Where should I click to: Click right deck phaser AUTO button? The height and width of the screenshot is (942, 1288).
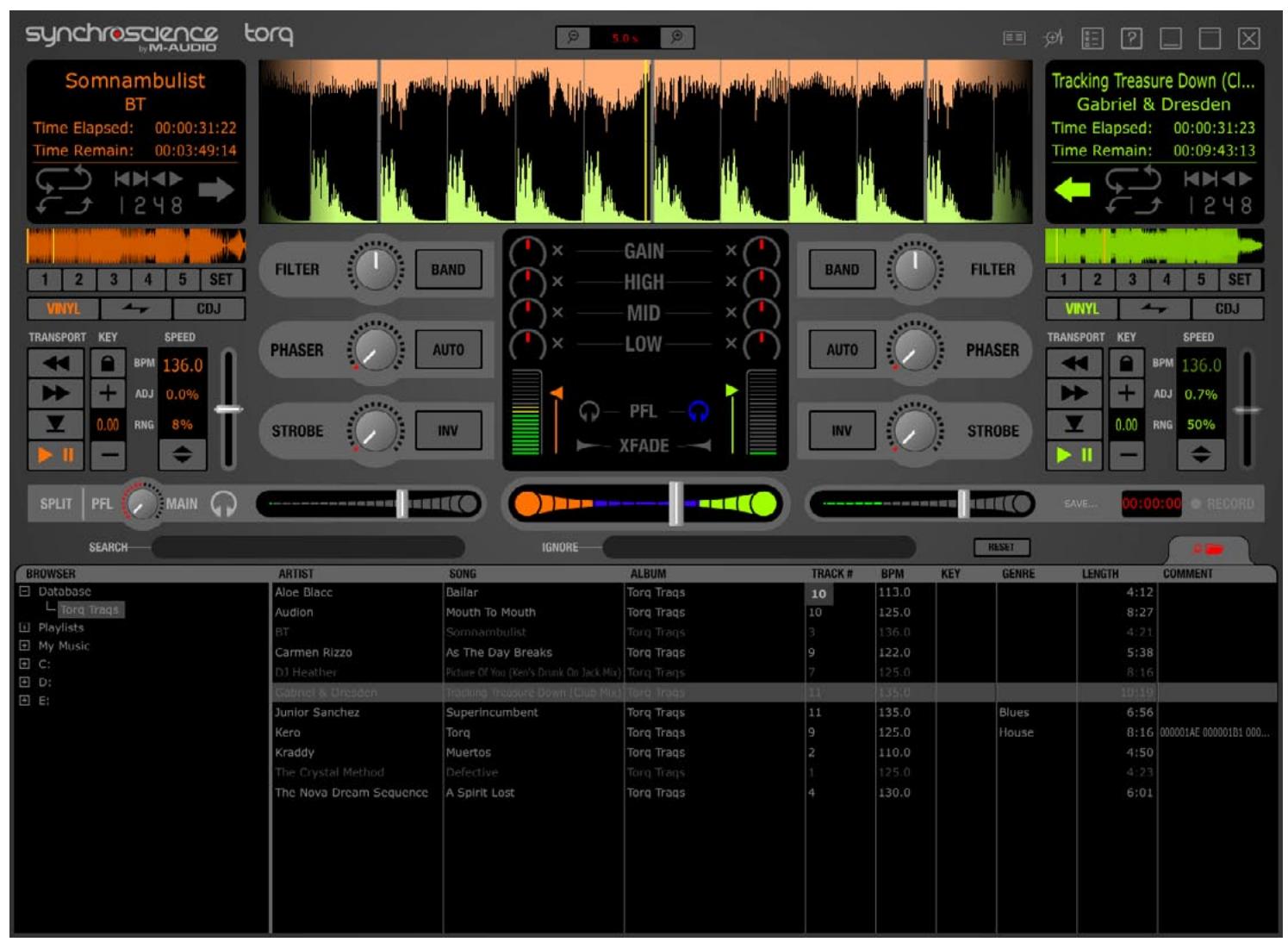click(842, 350)
